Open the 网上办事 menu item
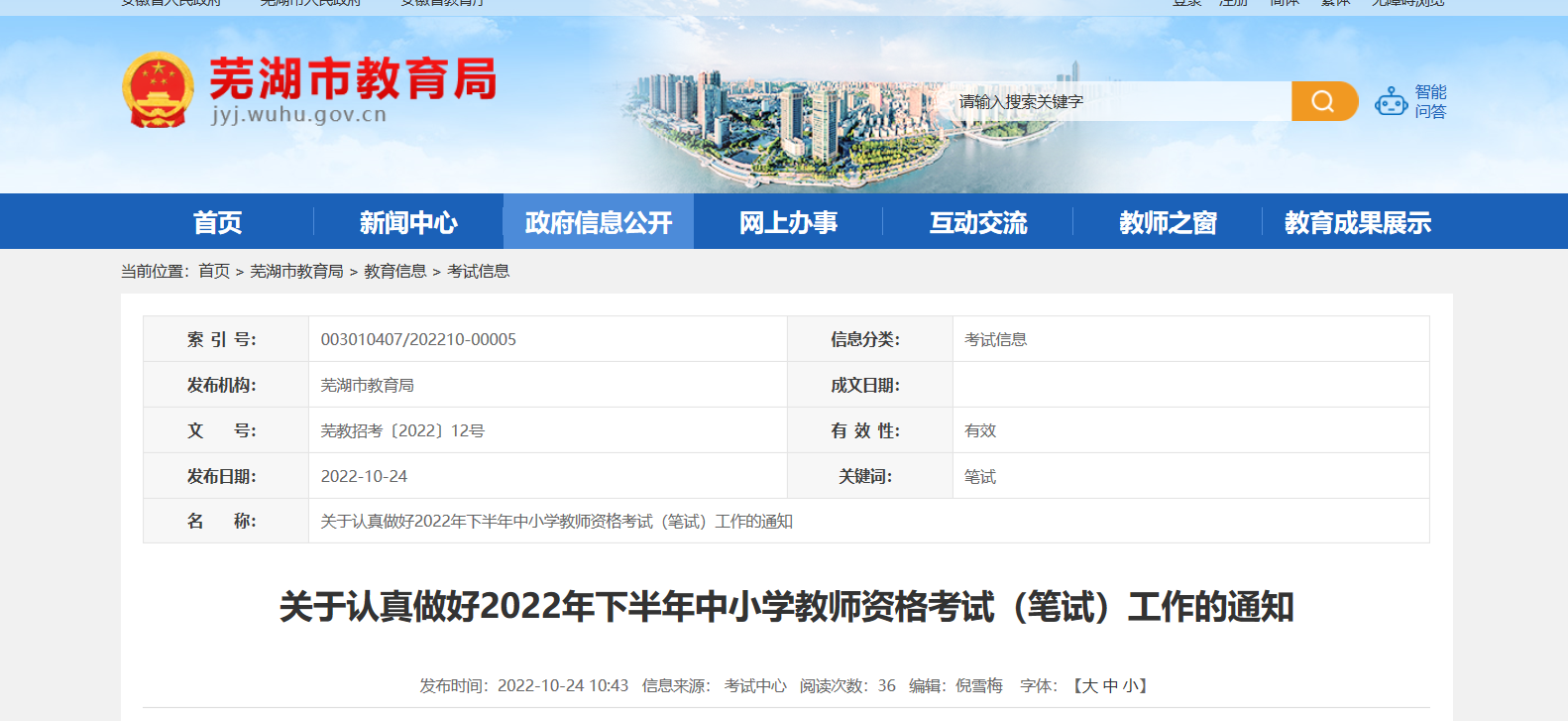The width and height of the screenshot is (1568, 721). (788, 222)
